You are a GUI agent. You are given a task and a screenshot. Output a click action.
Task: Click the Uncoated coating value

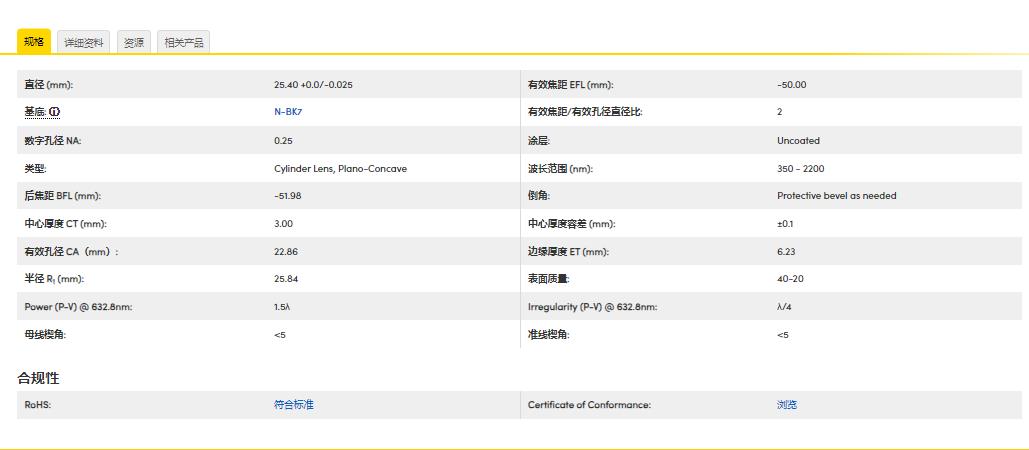pos(798,141)
